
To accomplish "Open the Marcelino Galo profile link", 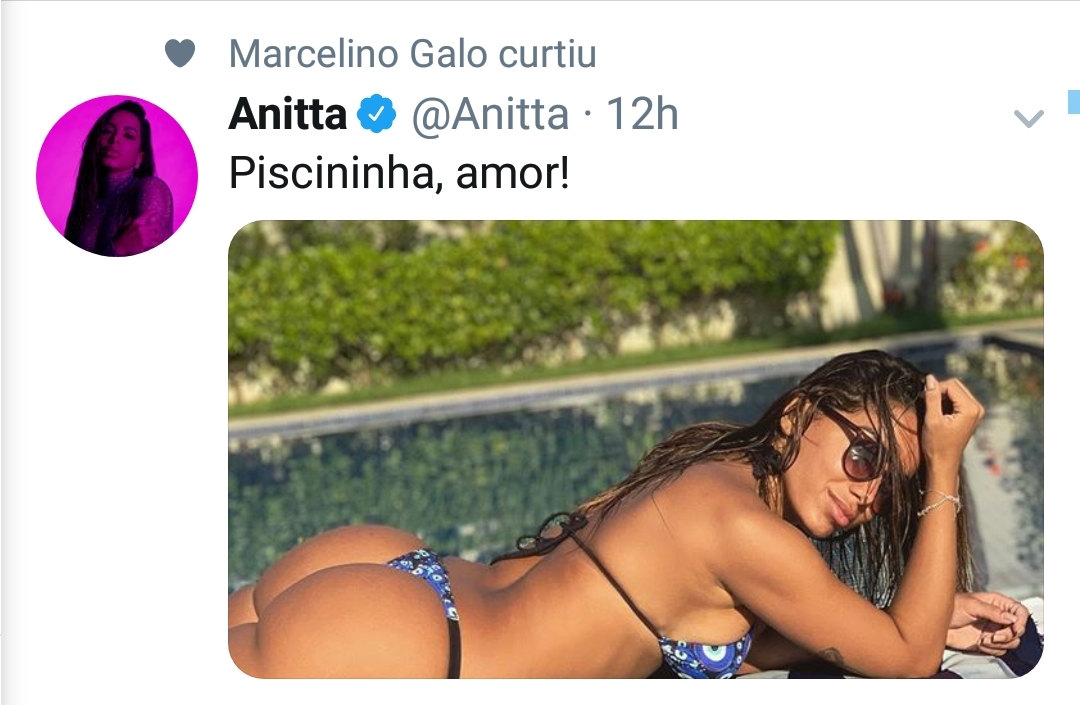I will click(x=359, y=54).
